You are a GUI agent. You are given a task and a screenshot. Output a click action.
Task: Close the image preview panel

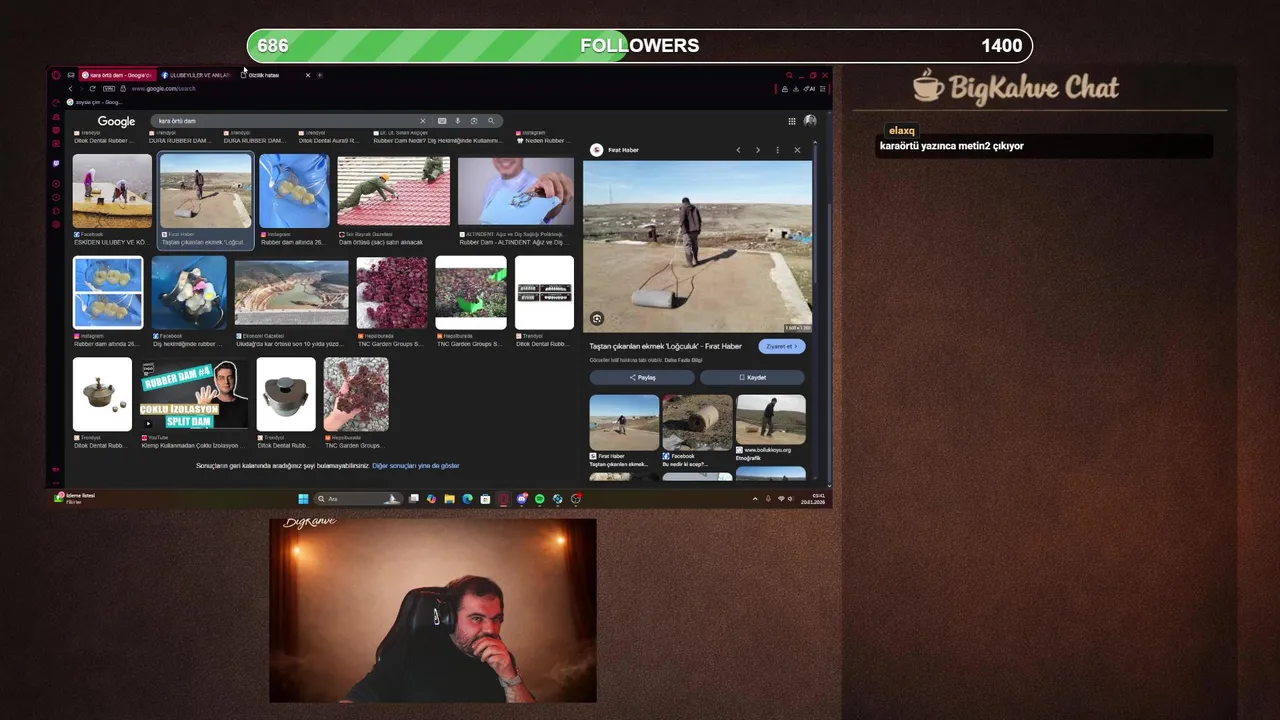797,150
